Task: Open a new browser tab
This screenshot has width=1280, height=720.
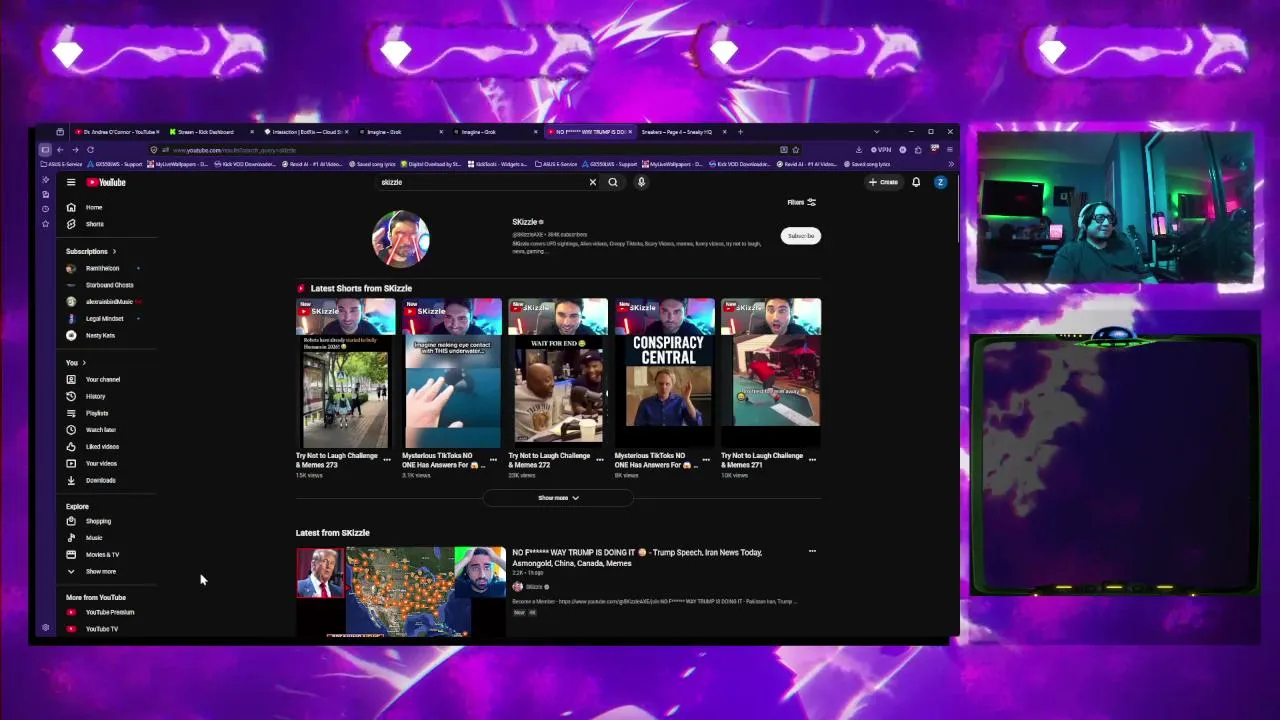Action: [740, 132]
